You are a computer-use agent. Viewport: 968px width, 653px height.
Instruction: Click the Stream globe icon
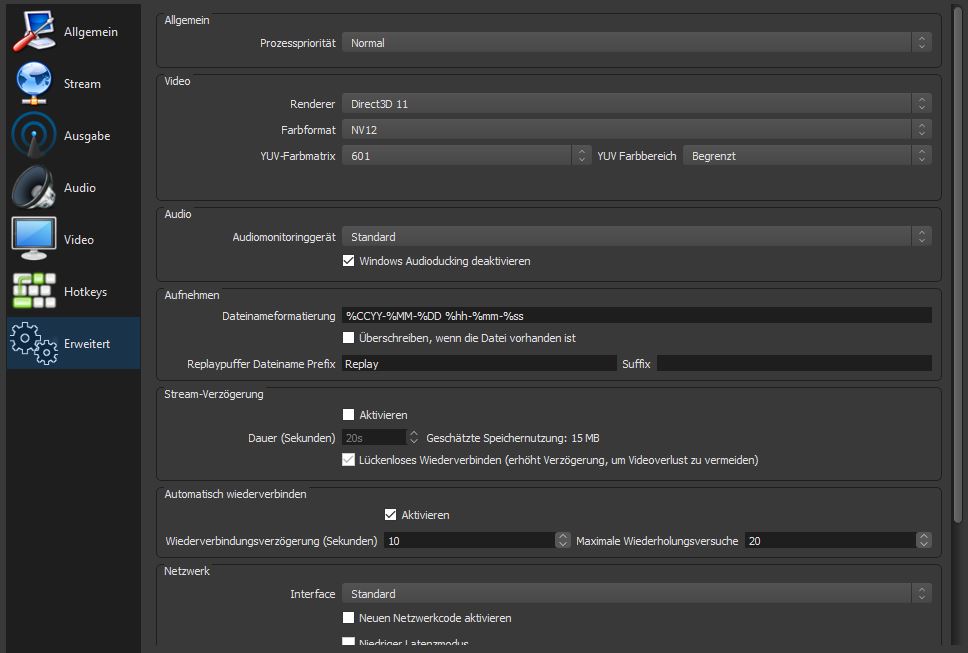point(34,83)
